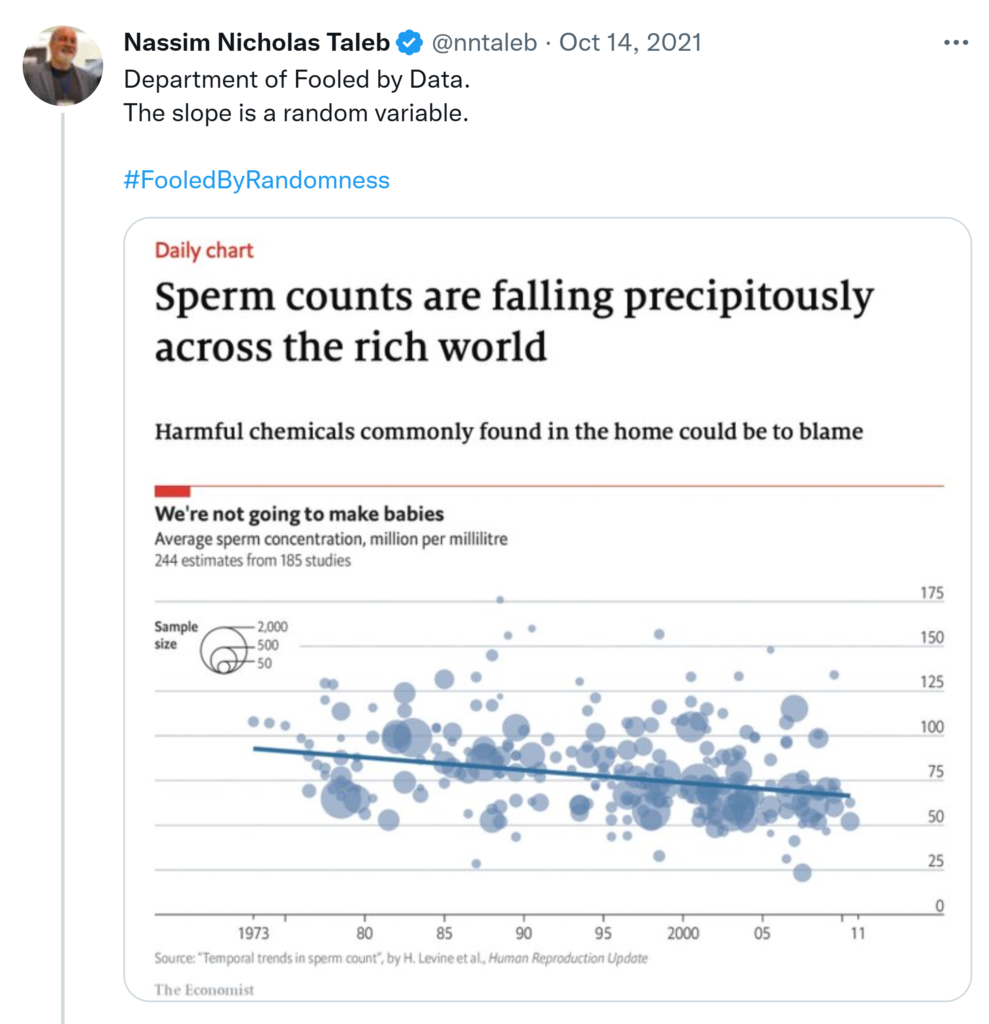The image size is (989, 1024).
Task: Click "The slope is a random variable" text
Action: coord(296,113)
